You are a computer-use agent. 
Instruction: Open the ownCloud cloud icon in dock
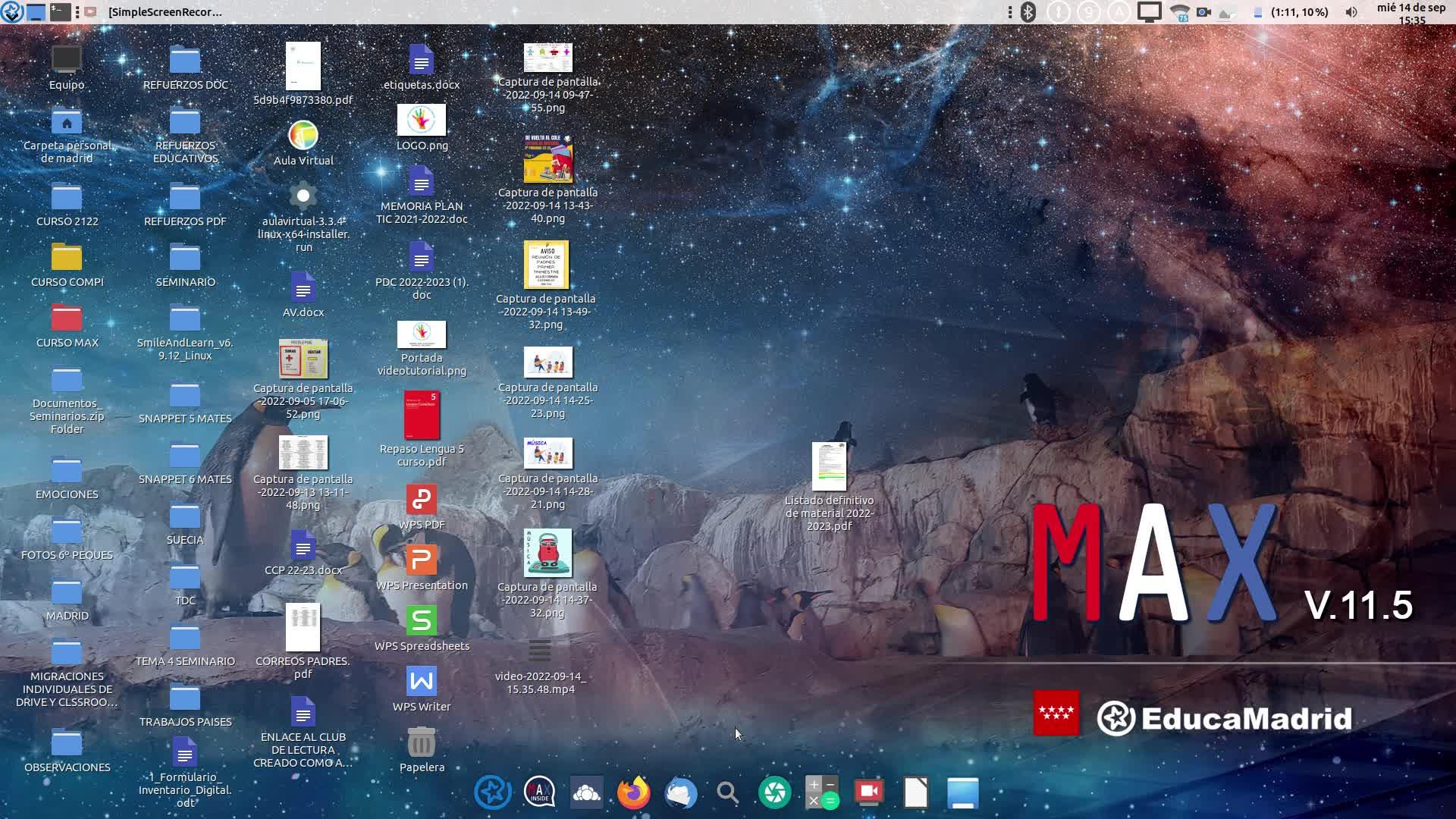[x=586, y=793]
